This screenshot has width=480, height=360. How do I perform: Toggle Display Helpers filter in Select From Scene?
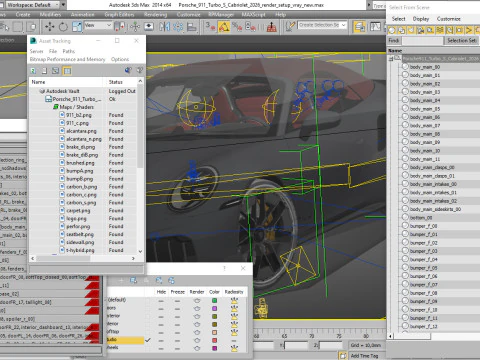click(x=430, y=30)
